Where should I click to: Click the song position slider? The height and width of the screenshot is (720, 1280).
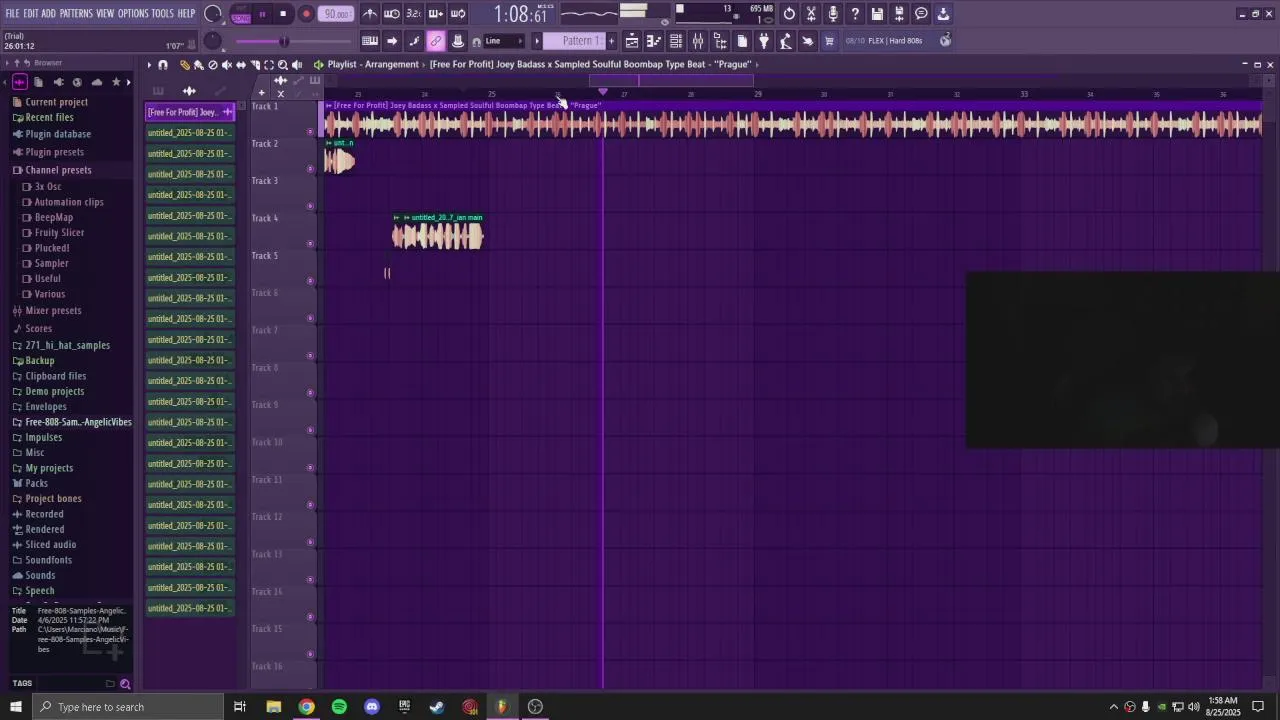(292, 41)
